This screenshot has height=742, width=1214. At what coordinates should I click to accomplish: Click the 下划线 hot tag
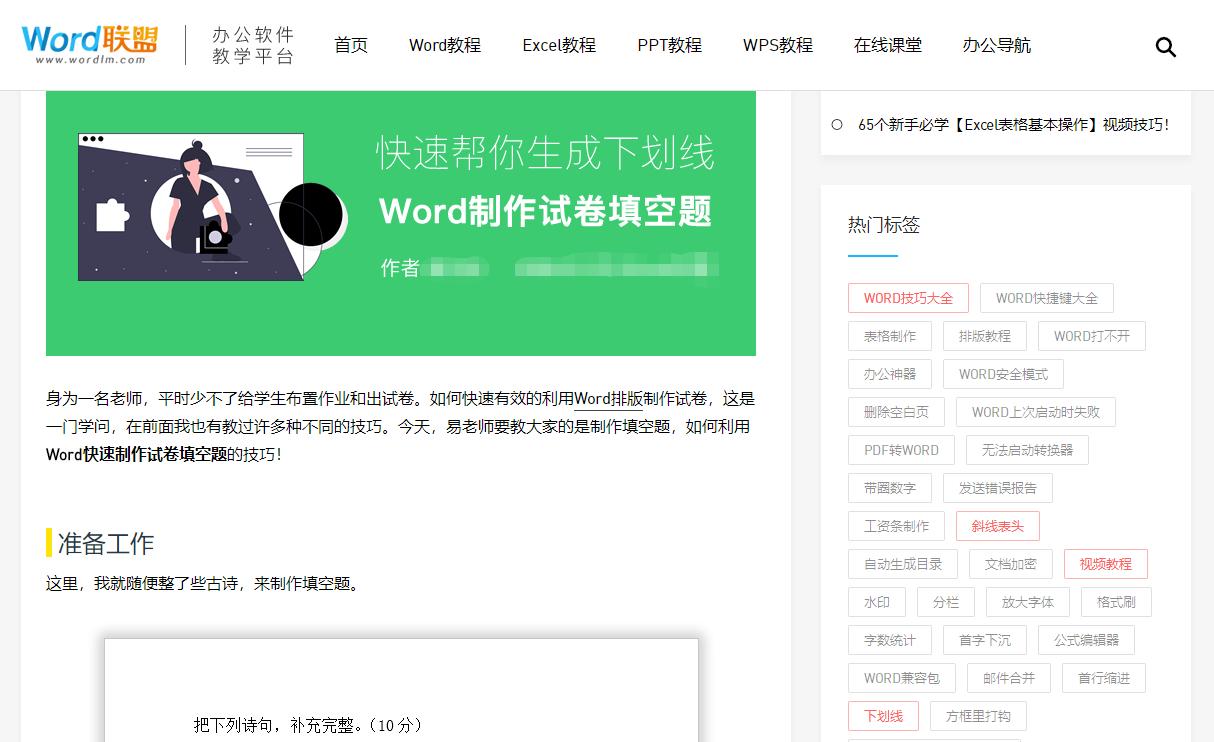coord(884,716)
